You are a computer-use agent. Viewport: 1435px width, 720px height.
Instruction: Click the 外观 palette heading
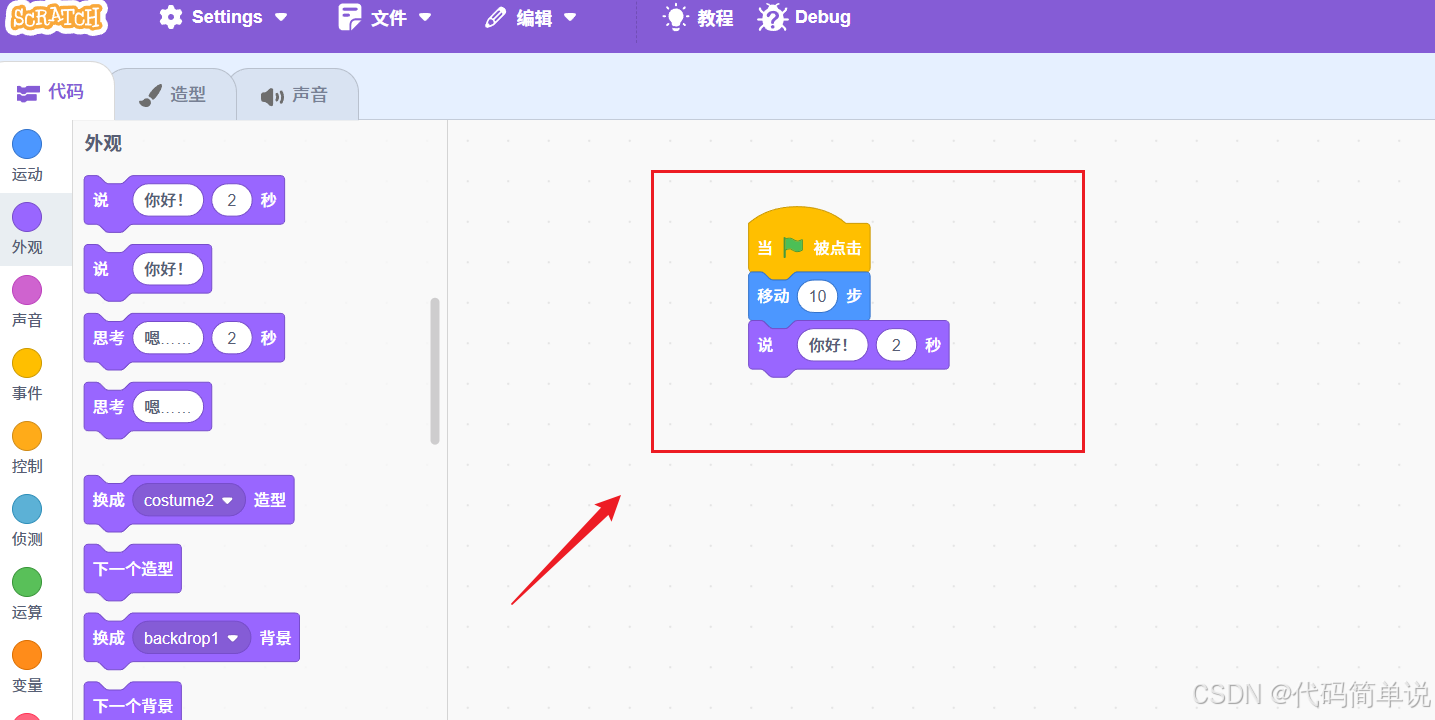point(104,143)
